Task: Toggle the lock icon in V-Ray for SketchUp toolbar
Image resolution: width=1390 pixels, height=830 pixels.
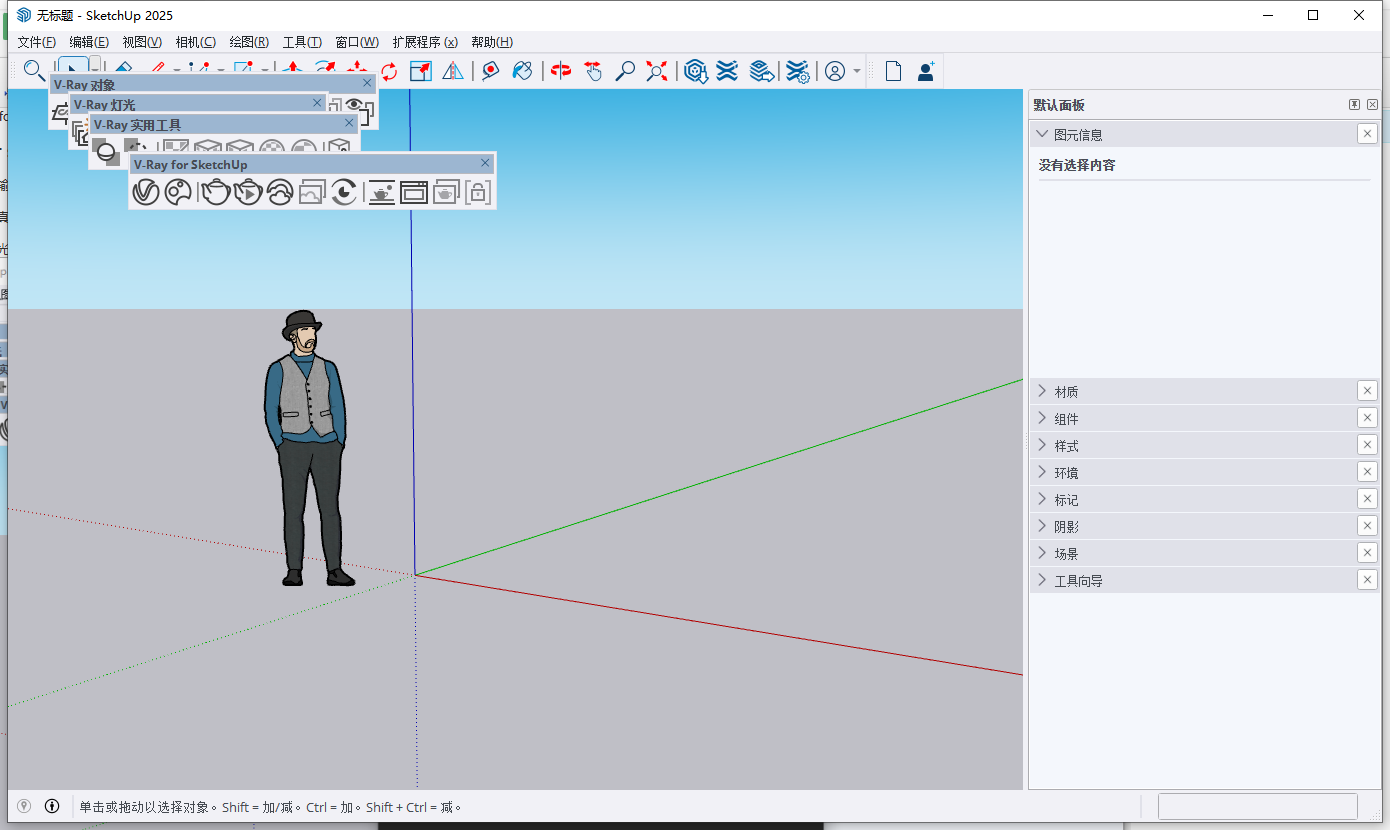Action: coord(478,192)
